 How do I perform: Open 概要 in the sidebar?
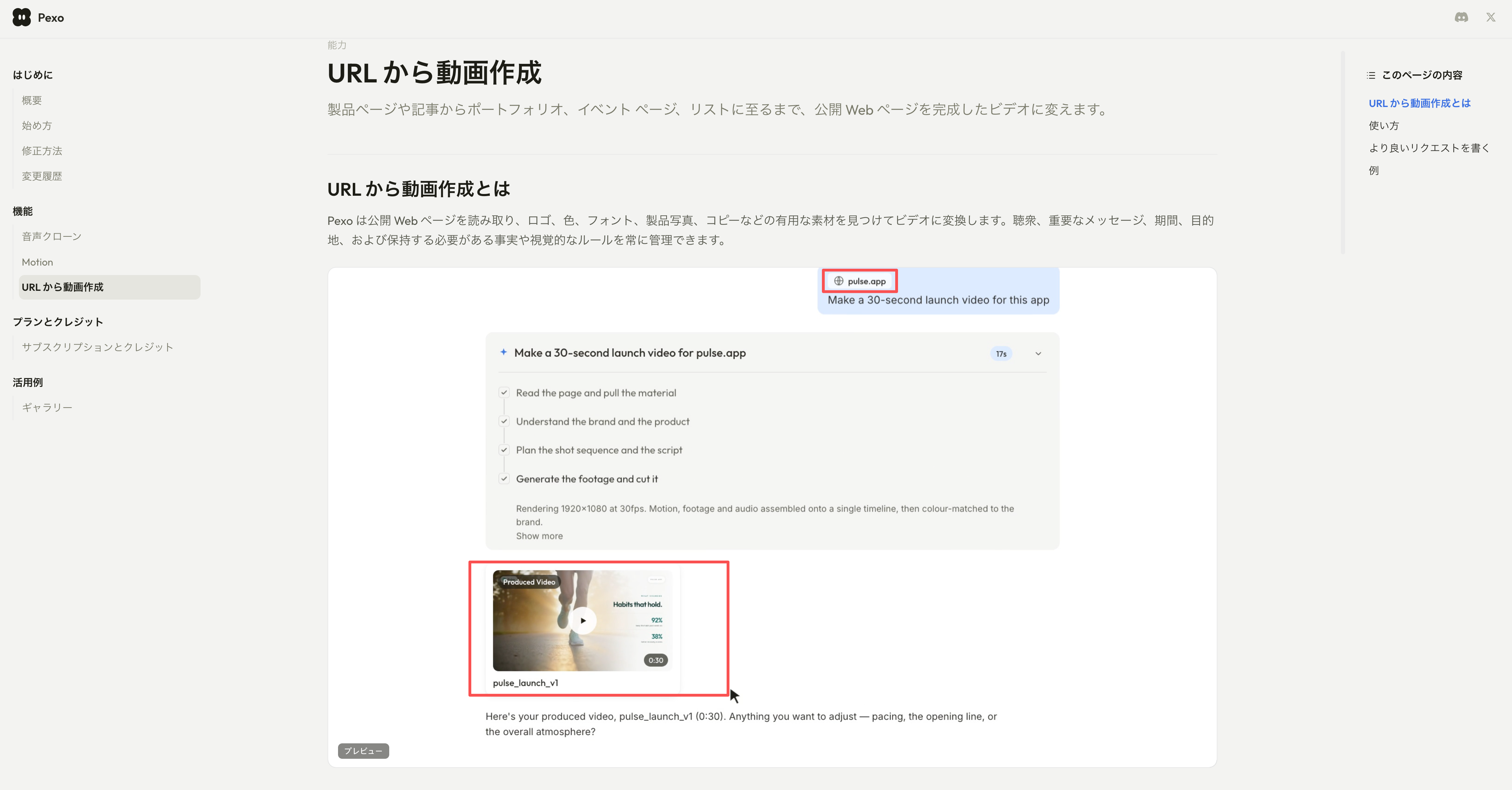tap(32, 100)
